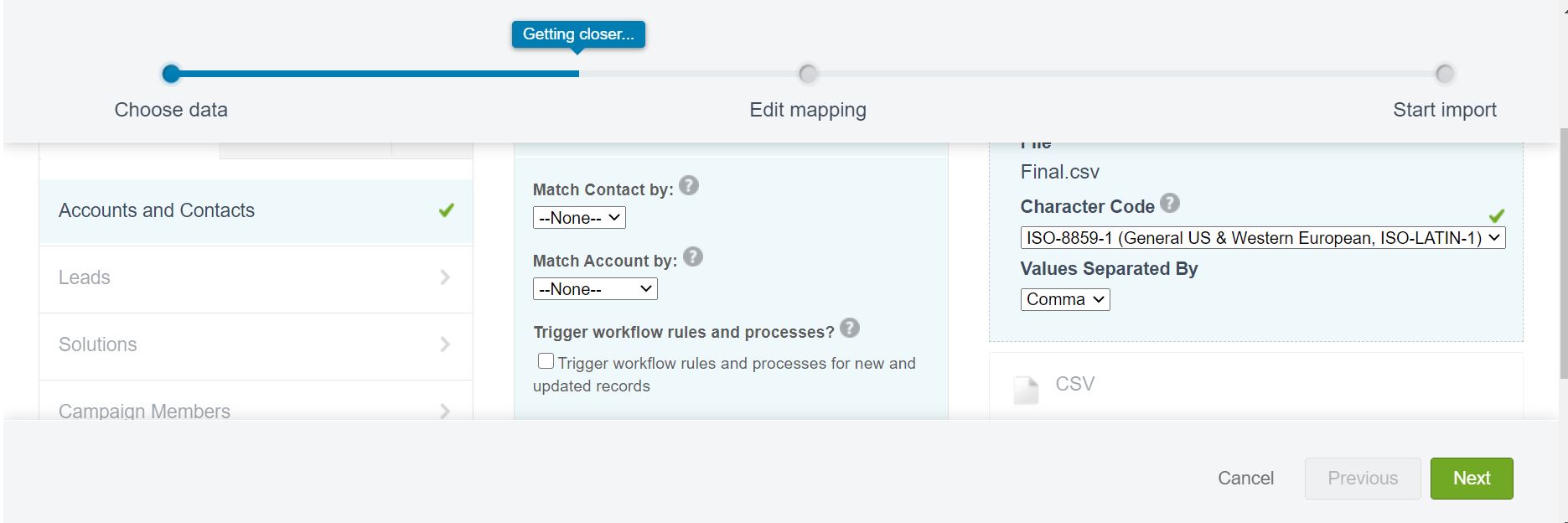The height and width of the screenshot is (523, 1568).
Task: Click help icon beside Match Account by
Action: click(693, 257)
